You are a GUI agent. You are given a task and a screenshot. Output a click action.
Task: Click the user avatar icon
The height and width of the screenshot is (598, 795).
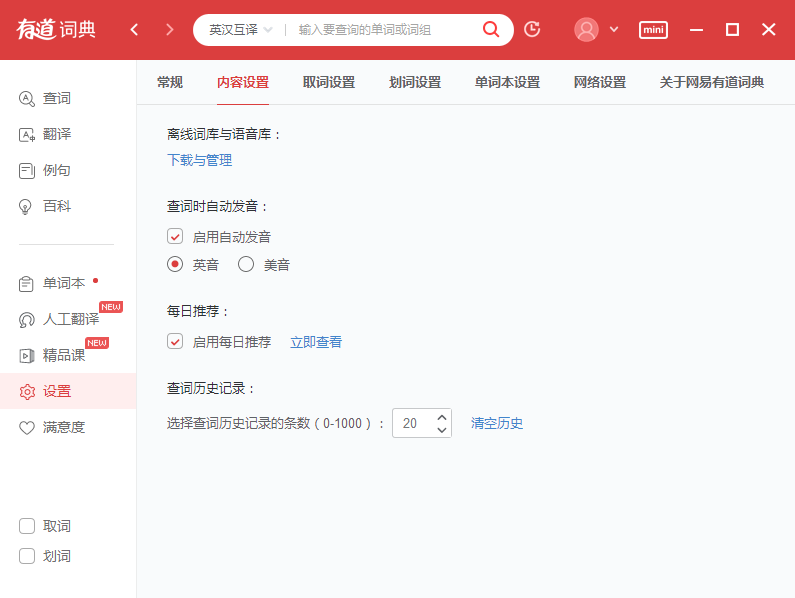coord(586,29)
